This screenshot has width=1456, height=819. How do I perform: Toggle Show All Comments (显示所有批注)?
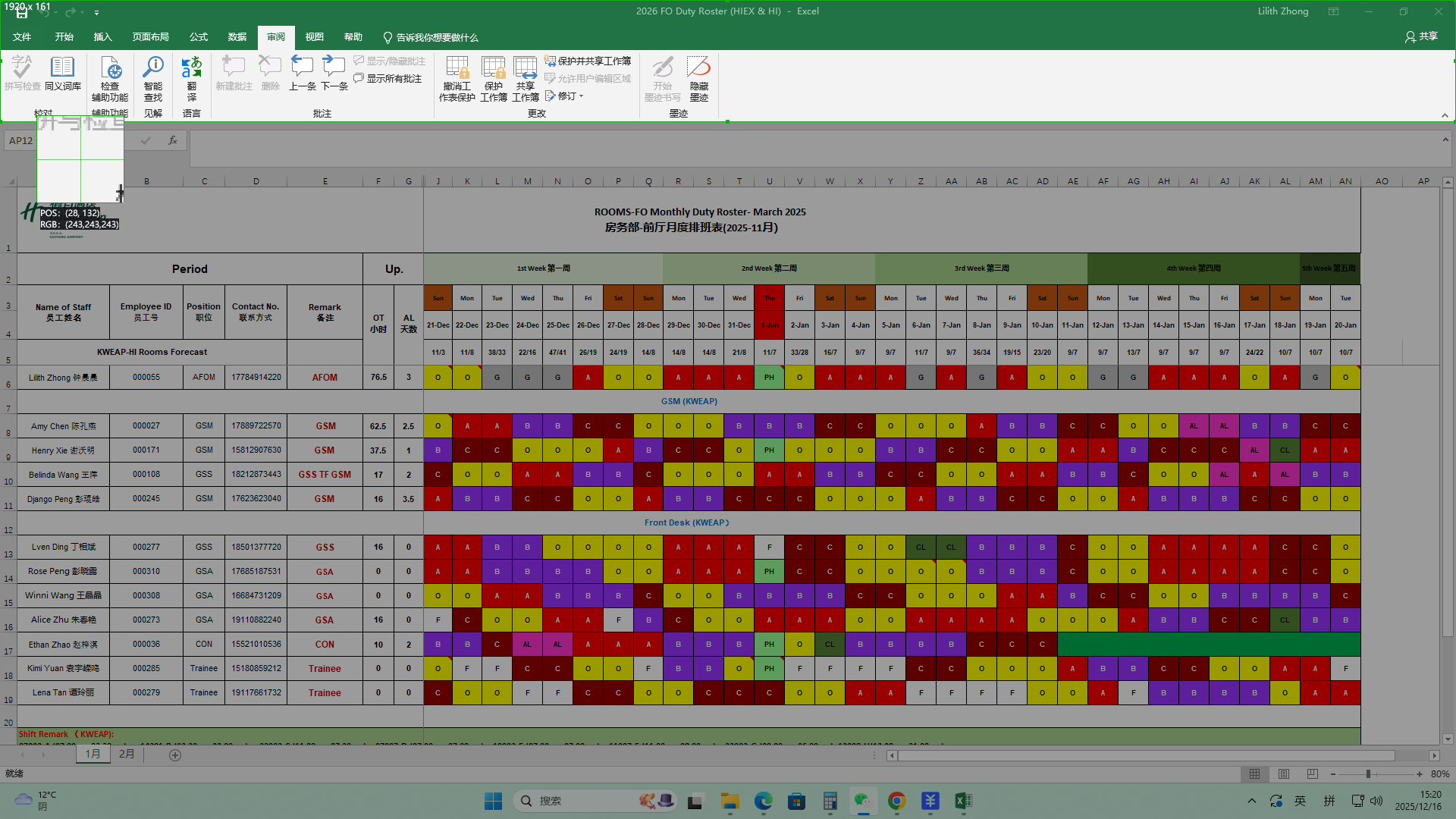pos(388,79)
